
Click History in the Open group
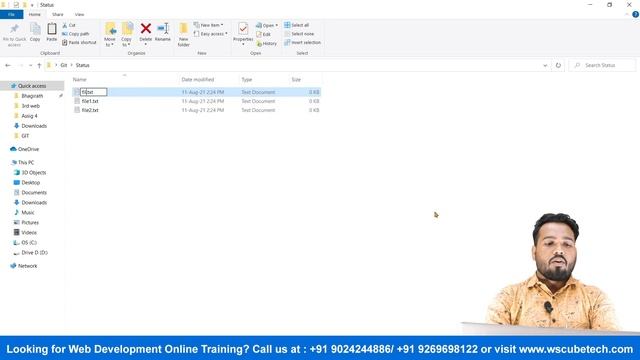(267, 43)
